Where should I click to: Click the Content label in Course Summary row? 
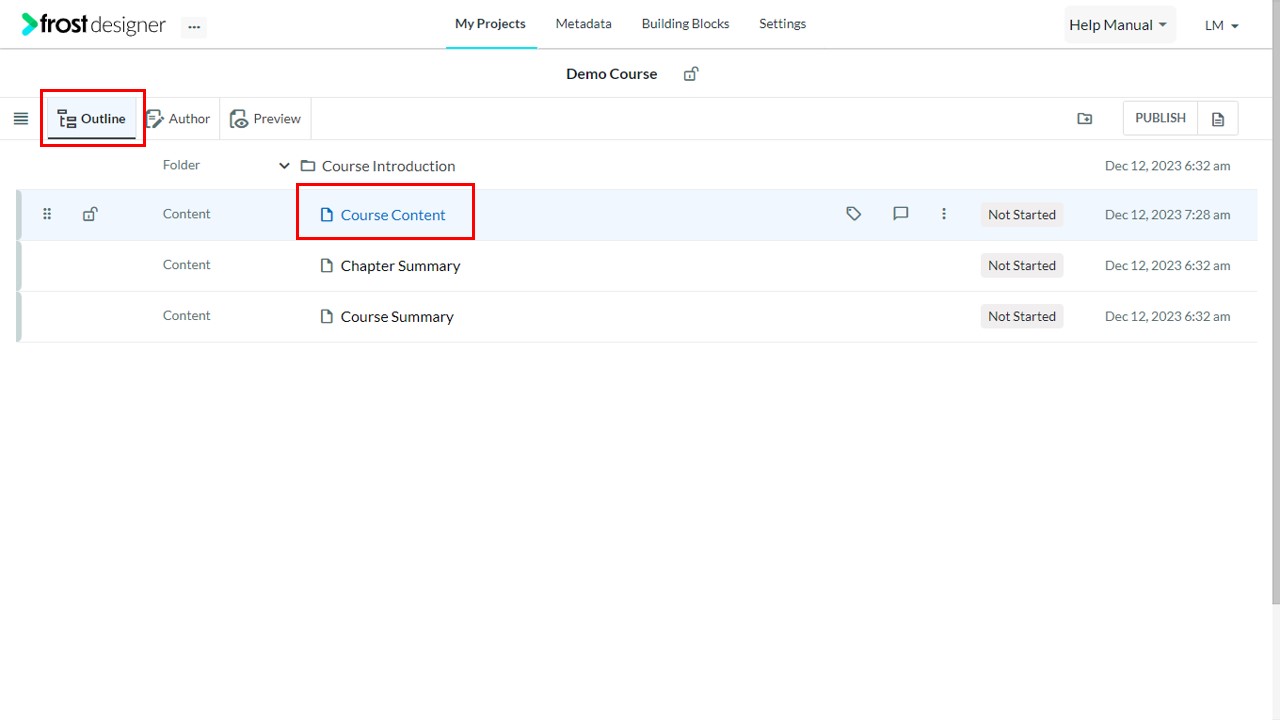pyautogui.click(x=186, y=316)
